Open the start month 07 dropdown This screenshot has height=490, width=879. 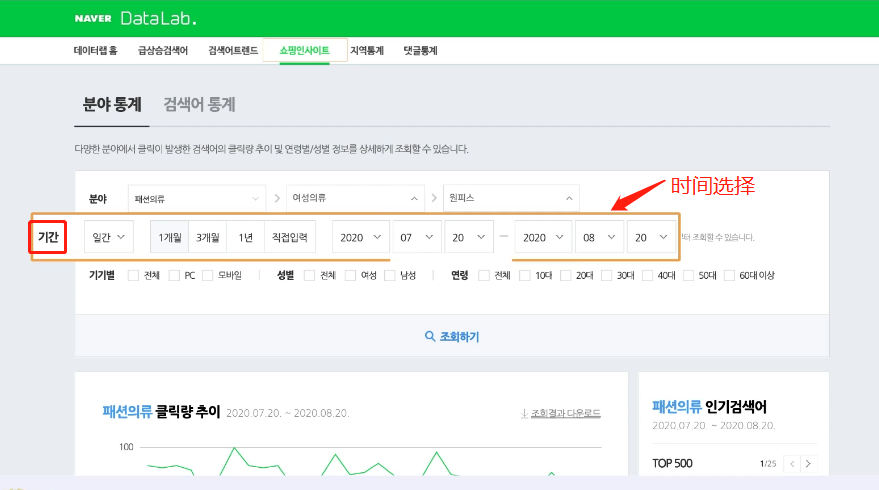pyautogui.click(x=417, y=237)
